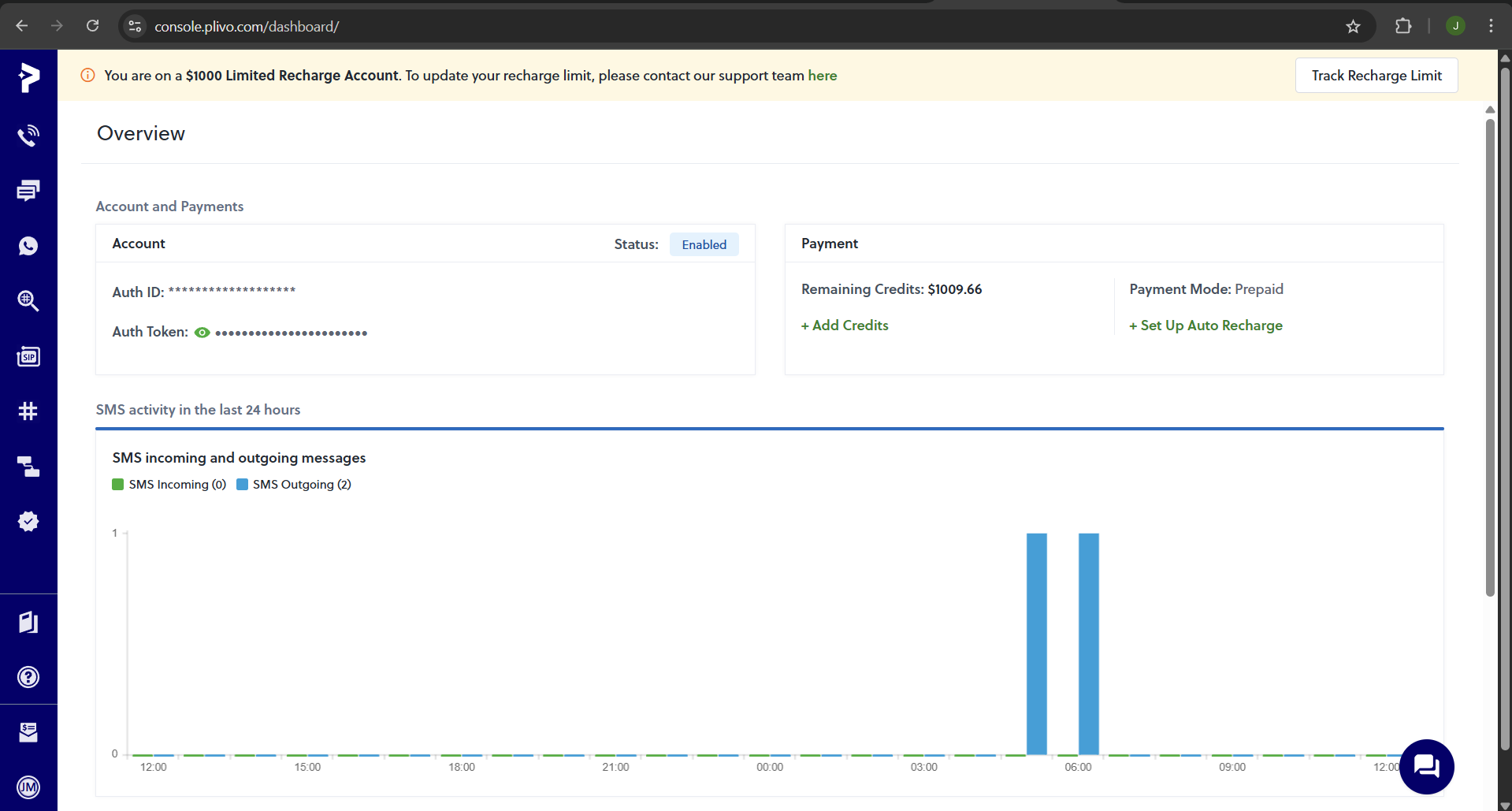The height and width of the screenshot is (811, 1512).
Task: Open the documentation book sidebar icon
Action: 28,623
